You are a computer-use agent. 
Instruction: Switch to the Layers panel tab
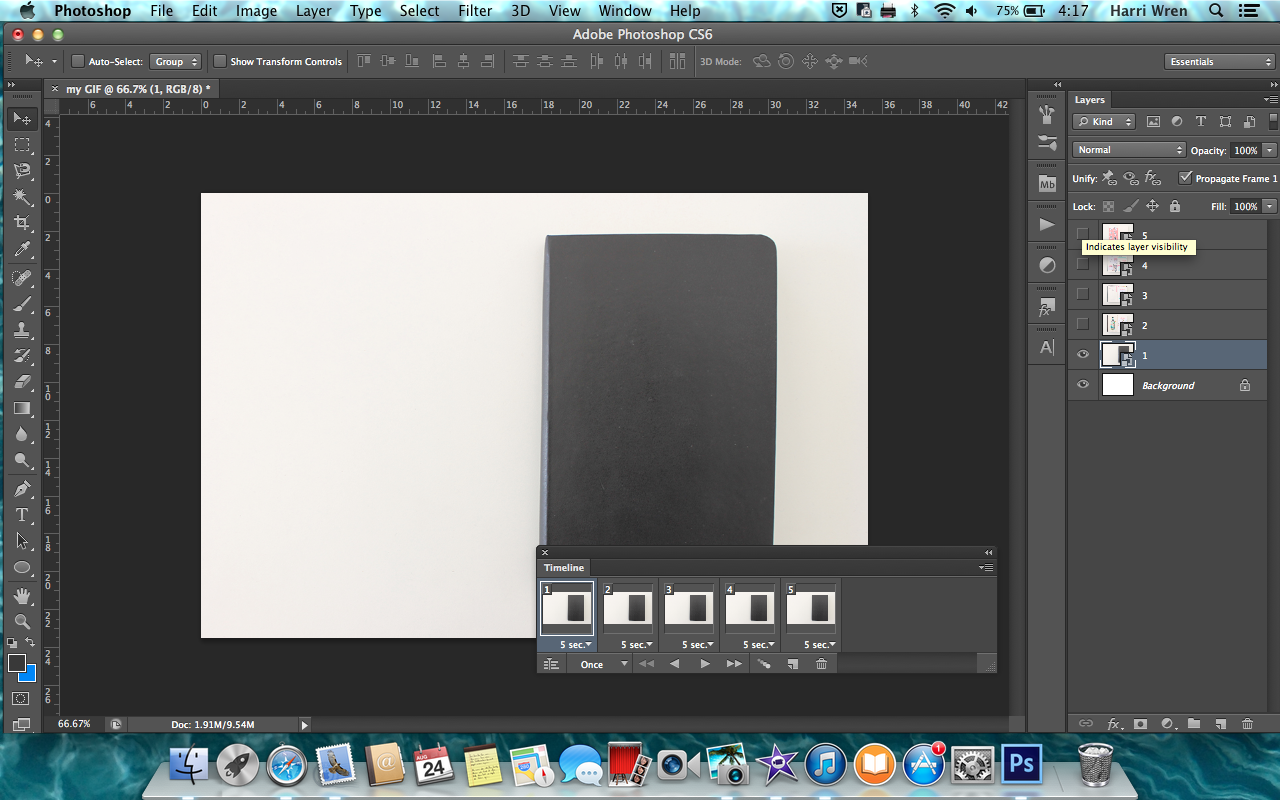click(1090, 100)
